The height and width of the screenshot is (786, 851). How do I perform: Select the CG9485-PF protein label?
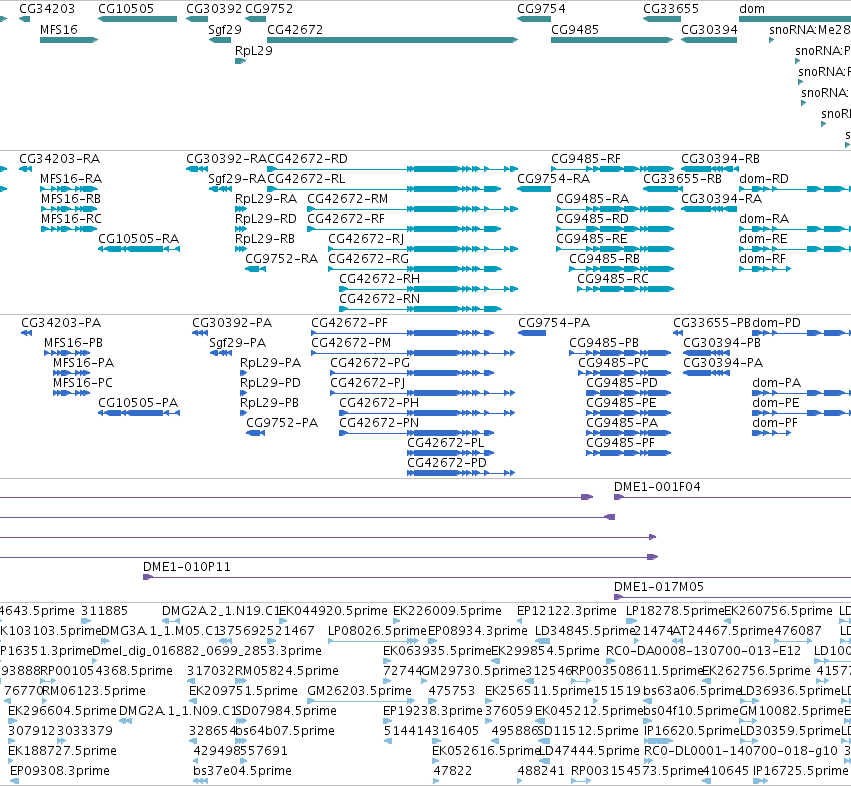click(x=620, y=443)
